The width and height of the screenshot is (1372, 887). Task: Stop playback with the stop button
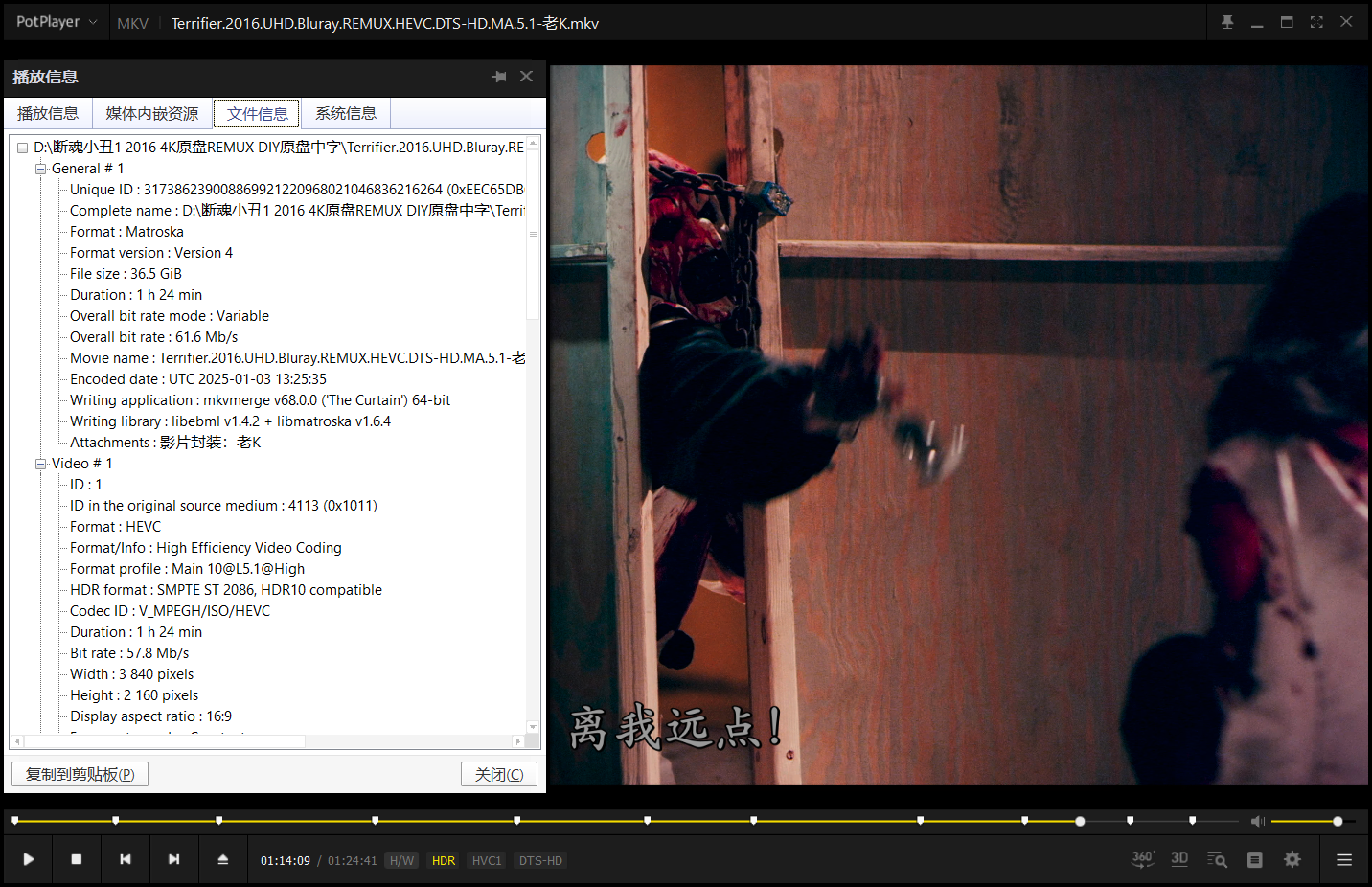77,859
